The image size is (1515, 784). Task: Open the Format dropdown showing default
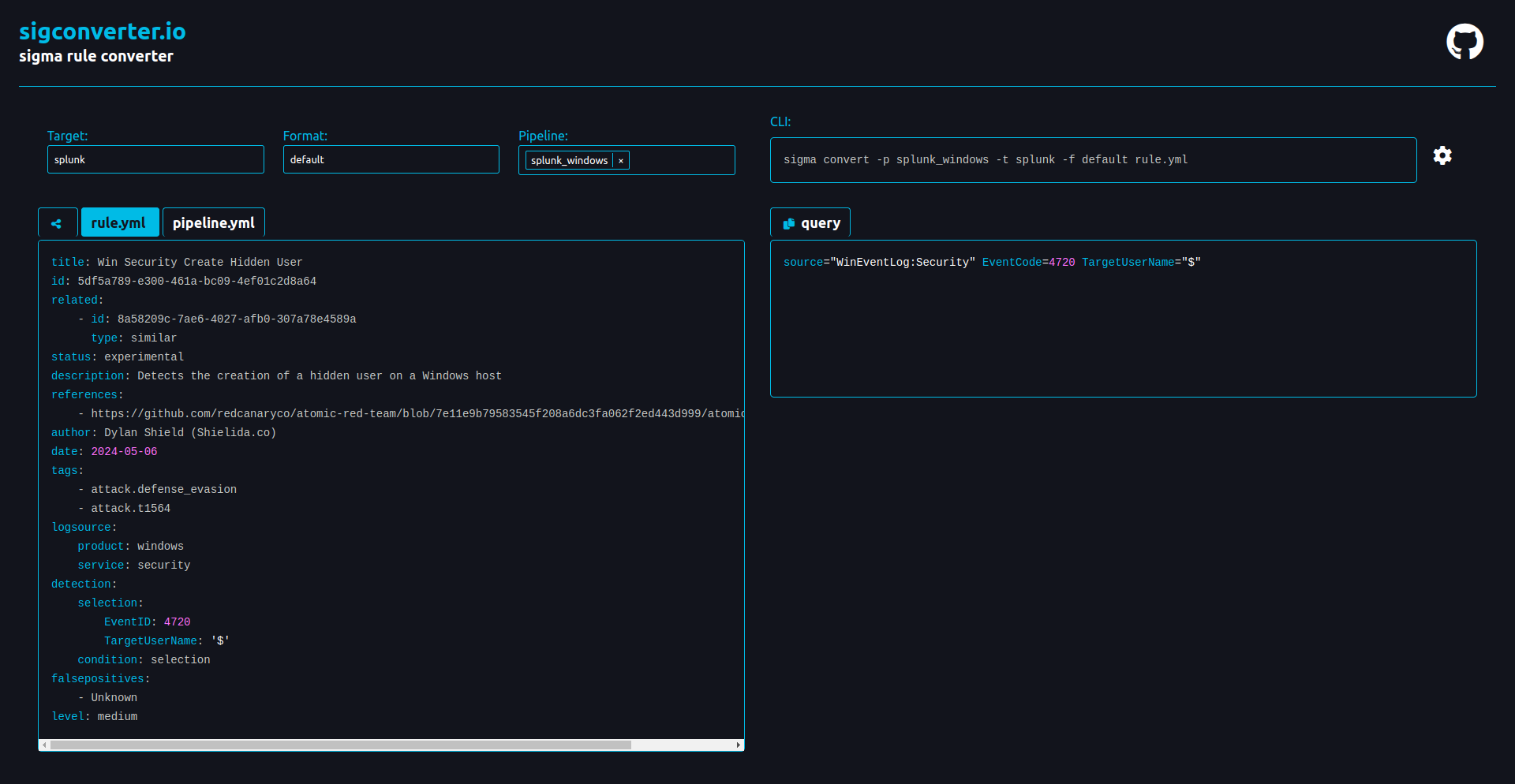click(x=391, y=159)
